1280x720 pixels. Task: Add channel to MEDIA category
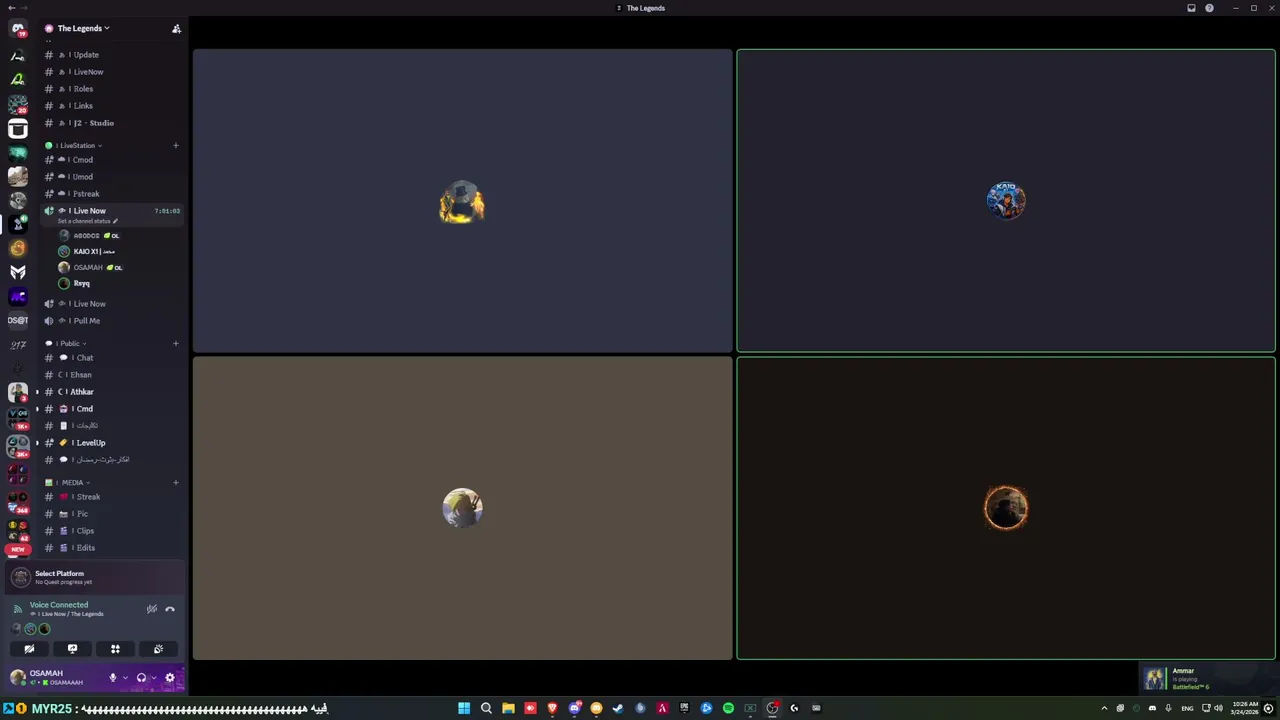click(176, 483)
